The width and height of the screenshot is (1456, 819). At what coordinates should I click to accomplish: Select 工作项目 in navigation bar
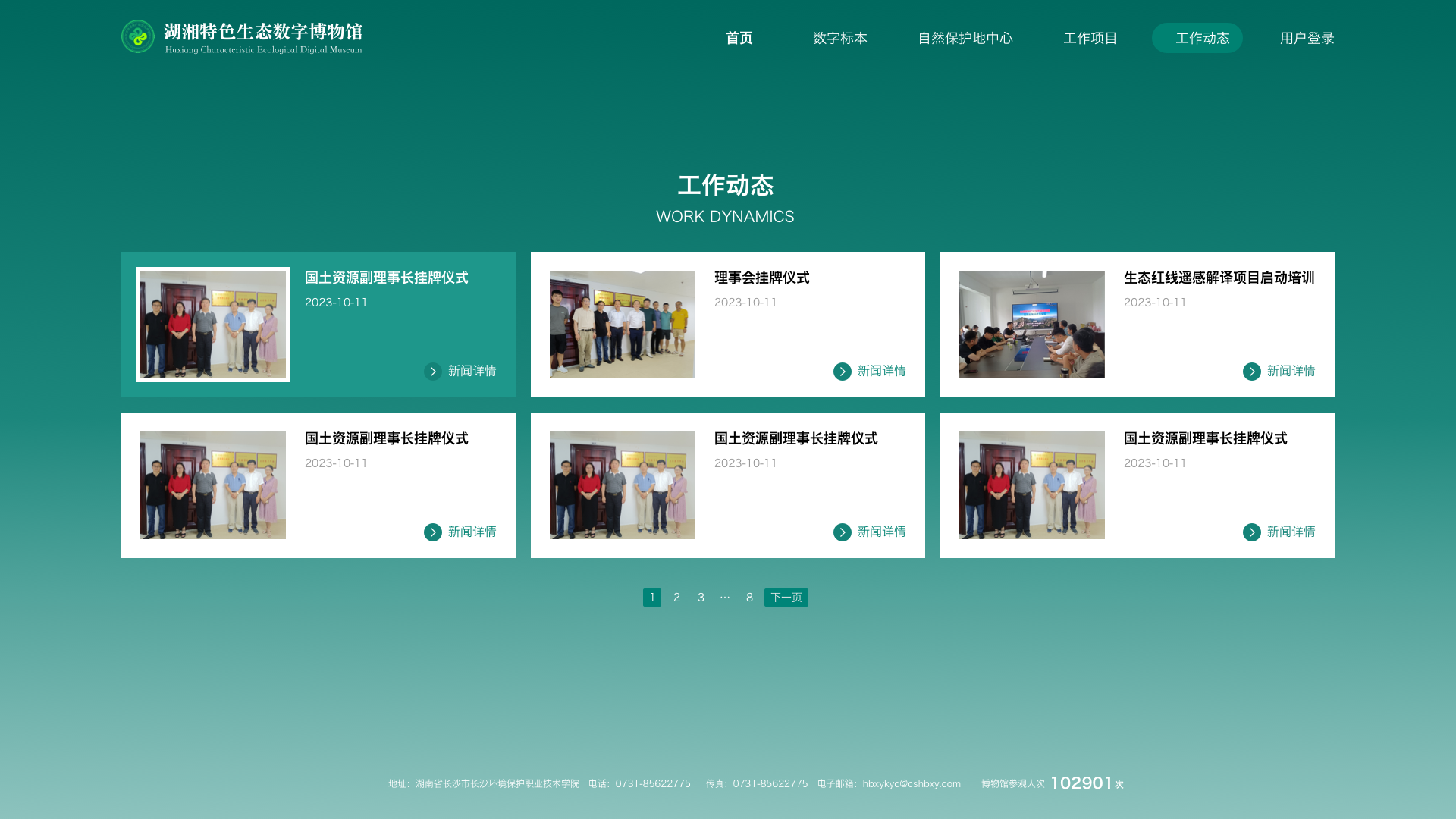[x=1090, y=38]
